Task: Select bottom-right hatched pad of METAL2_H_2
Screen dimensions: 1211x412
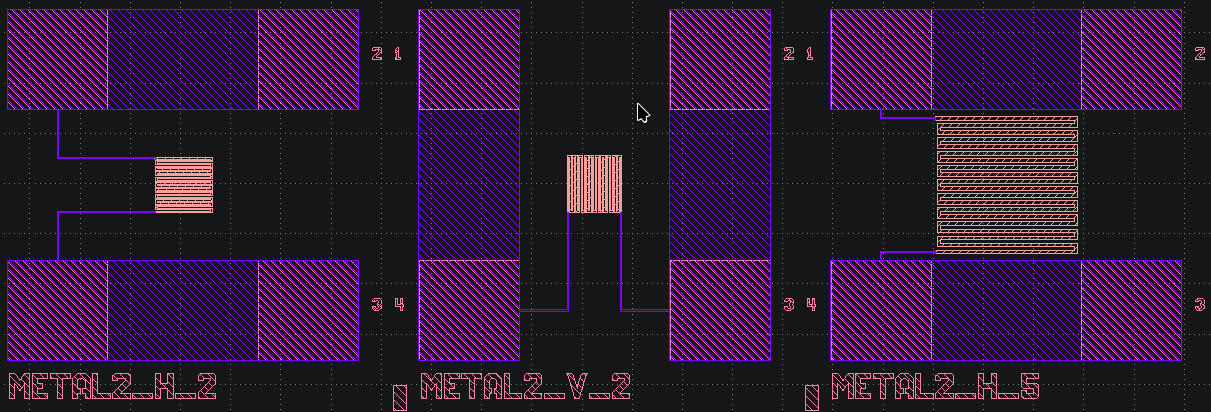Action: coord(308,310)
